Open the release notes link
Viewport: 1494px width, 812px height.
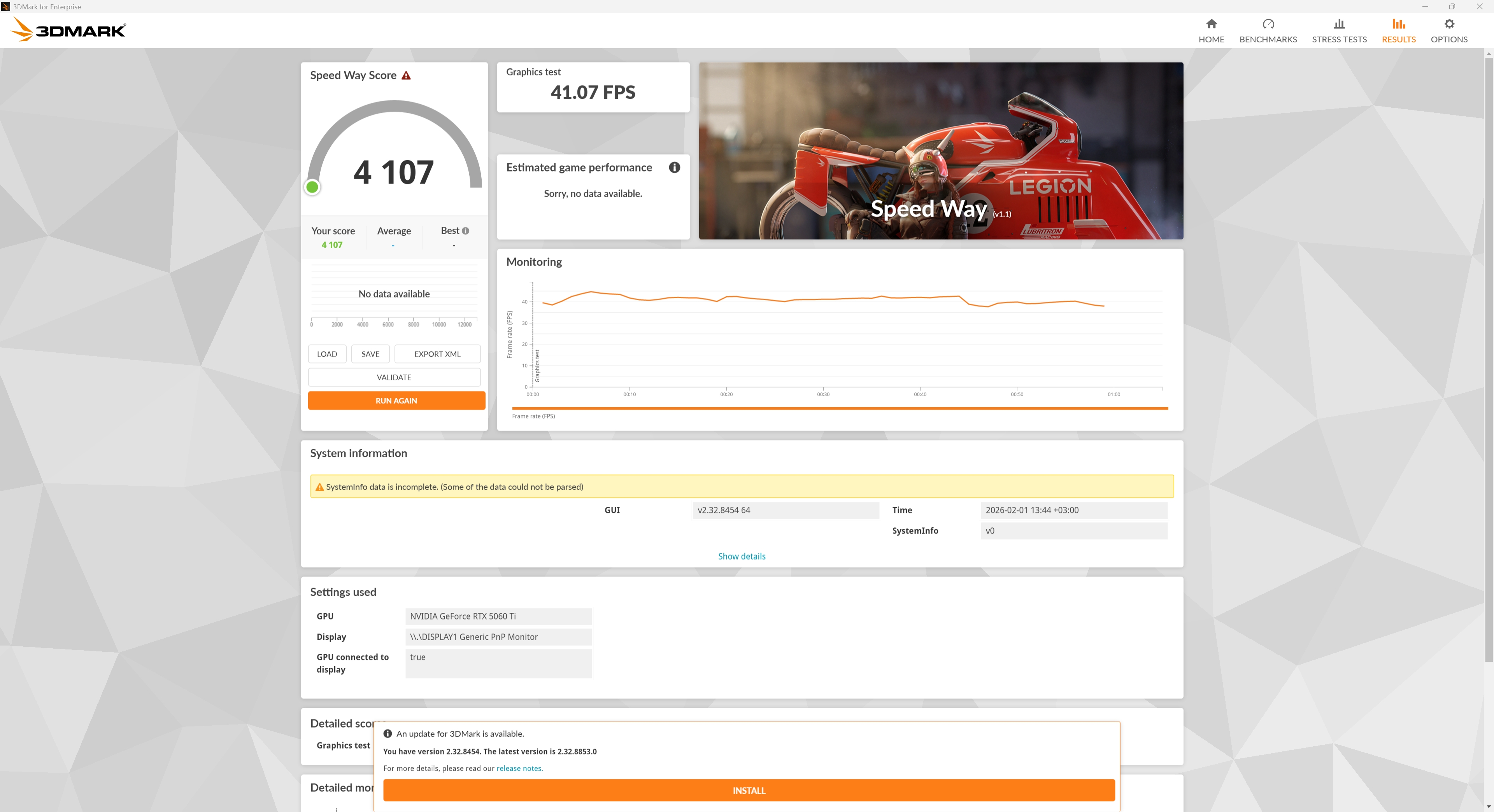(519, 768)
